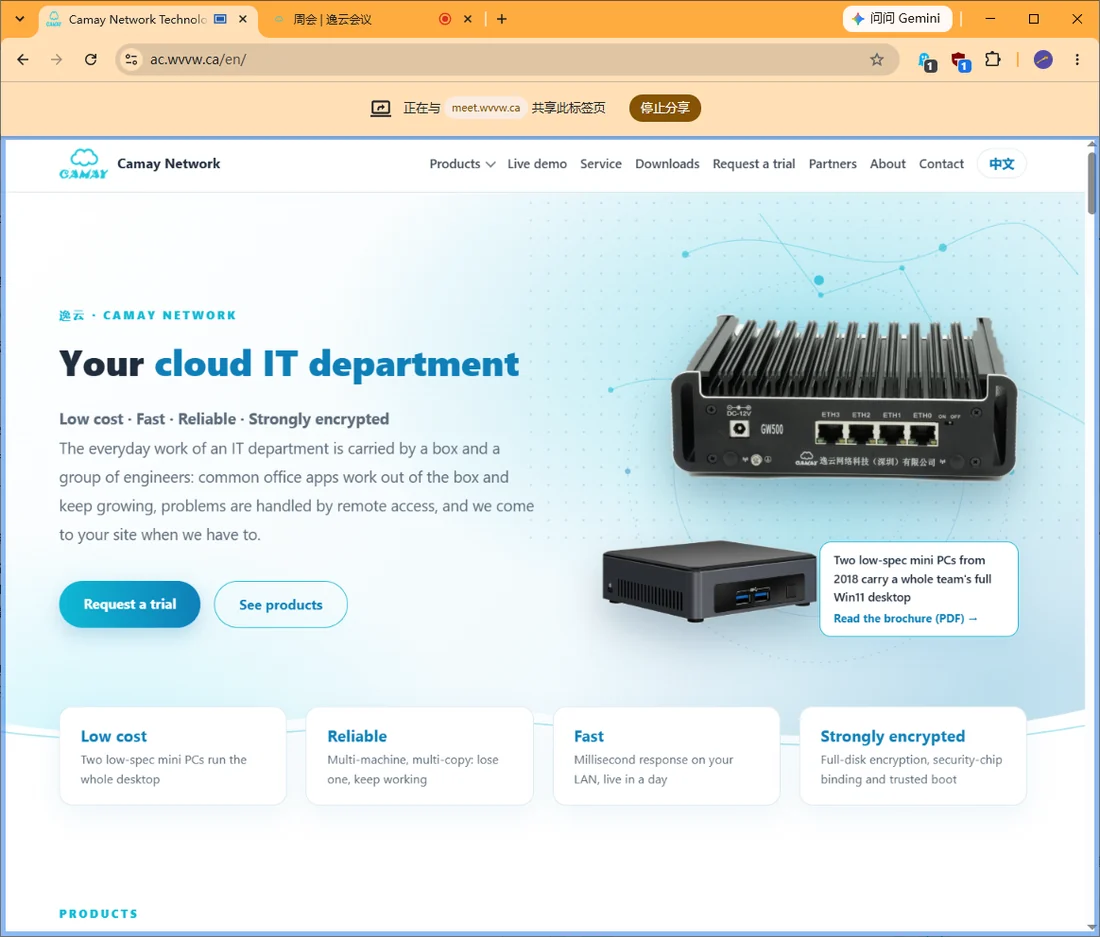Image resolution: width=1100 pixels, height=937 pixels.
Task: Close the 周会 | 逸云会议 tab
Action: click(x=468, y=19)
